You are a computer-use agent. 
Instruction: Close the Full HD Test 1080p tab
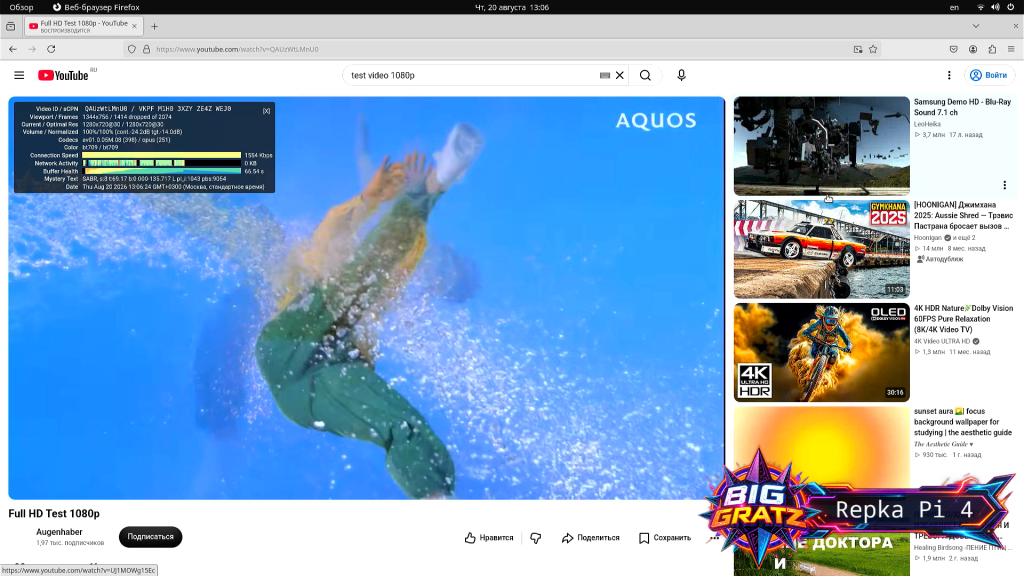pyautogui.click(x=135, y=26)
